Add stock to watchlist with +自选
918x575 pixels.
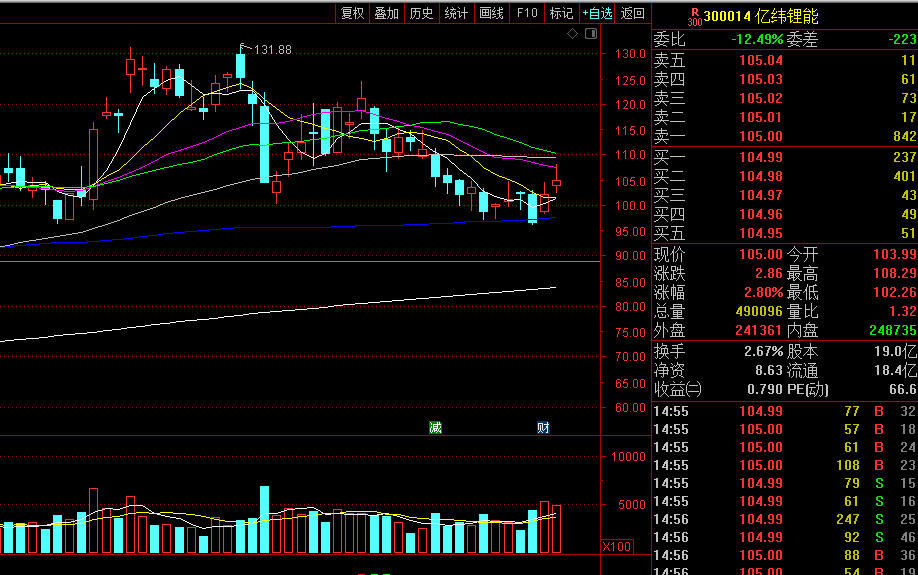click(597, 13)
